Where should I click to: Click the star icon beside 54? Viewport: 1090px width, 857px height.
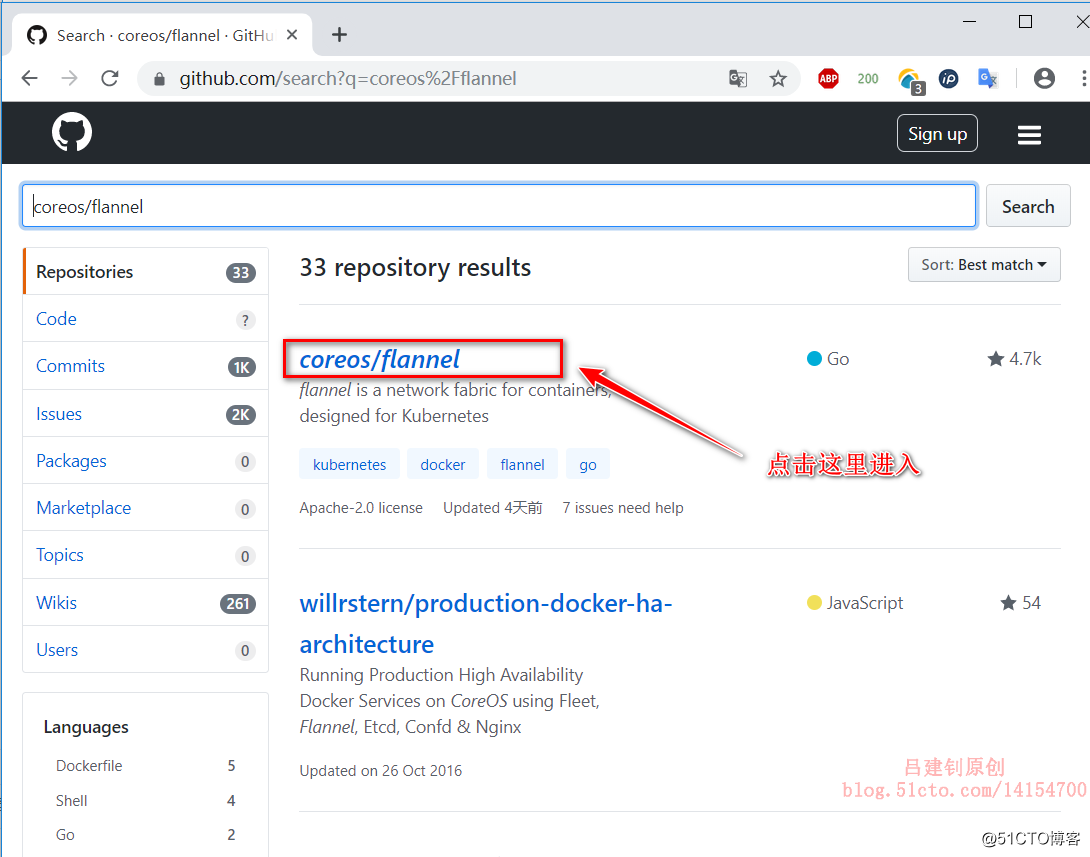click(x=1008, y=603)
